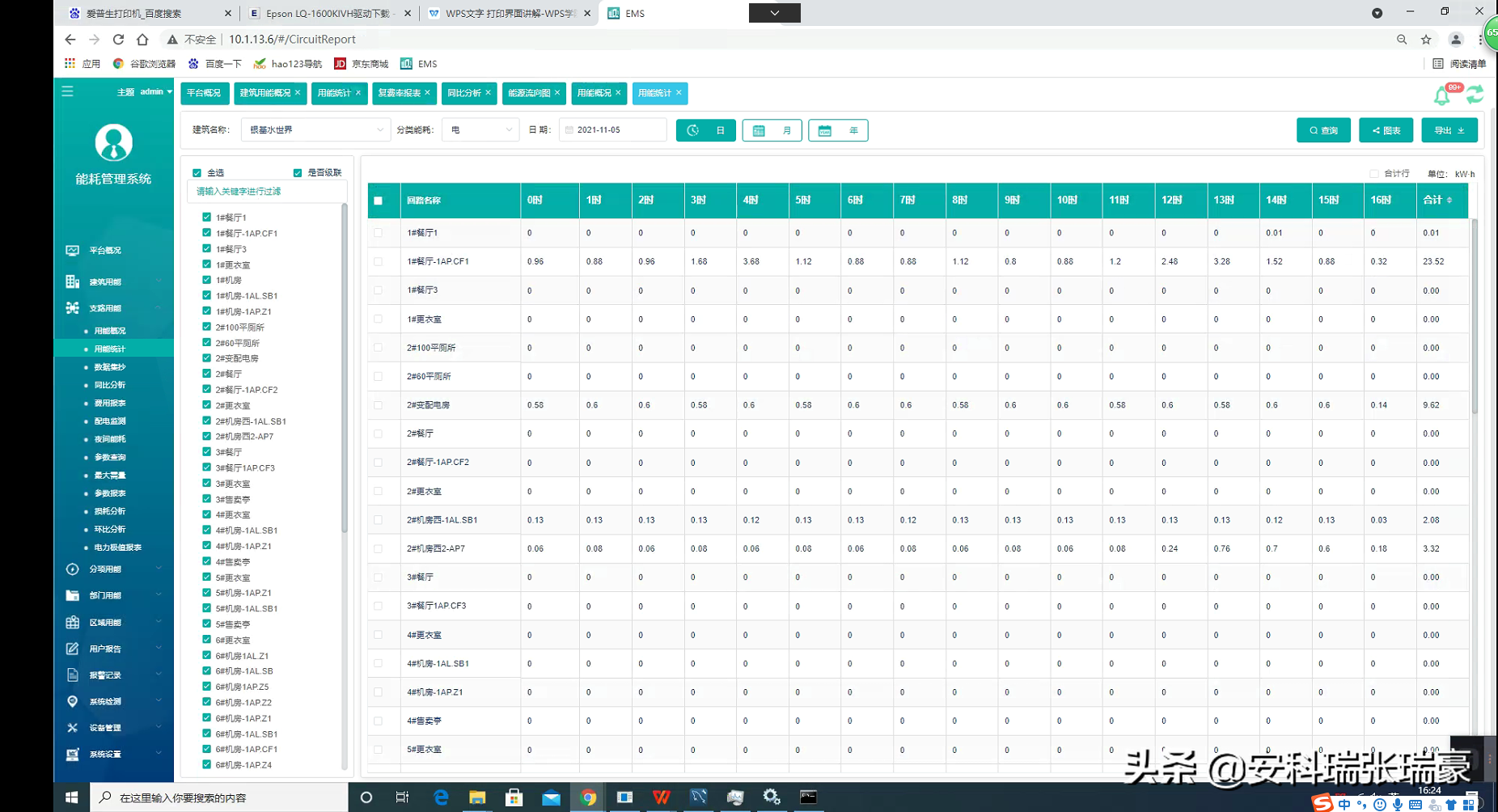Collapse the sidebar with the hamburger icon
Viewport: 1498px width, 812px height.
(67, 91)
